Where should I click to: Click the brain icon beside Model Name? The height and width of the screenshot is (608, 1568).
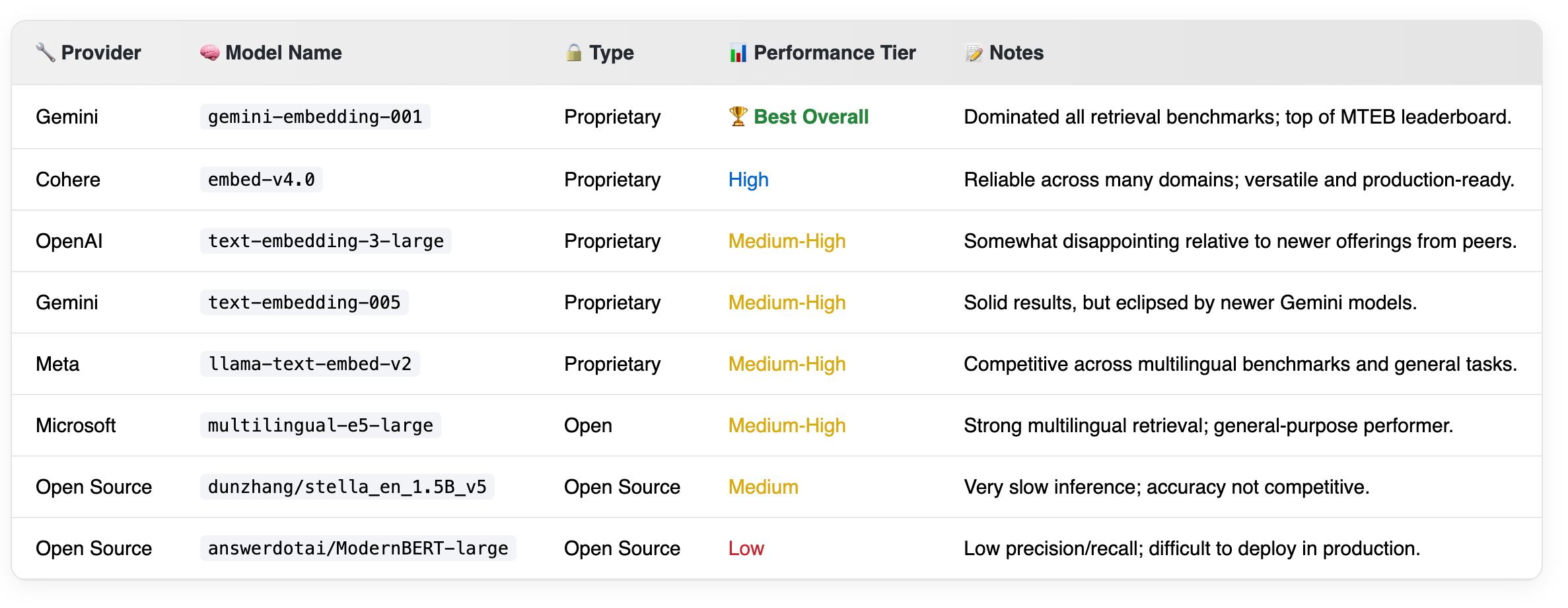point(209,52)
